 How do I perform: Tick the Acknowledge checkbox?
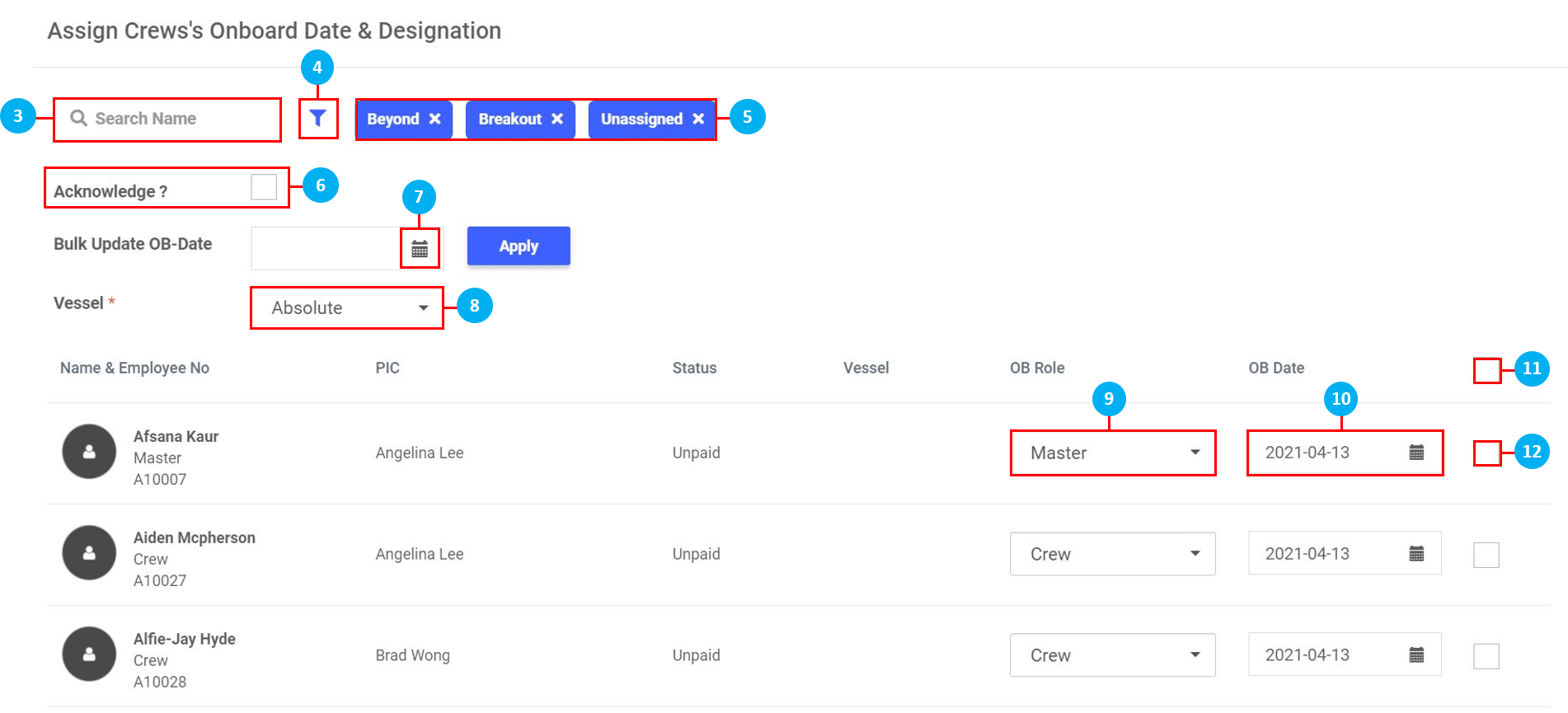264,187
